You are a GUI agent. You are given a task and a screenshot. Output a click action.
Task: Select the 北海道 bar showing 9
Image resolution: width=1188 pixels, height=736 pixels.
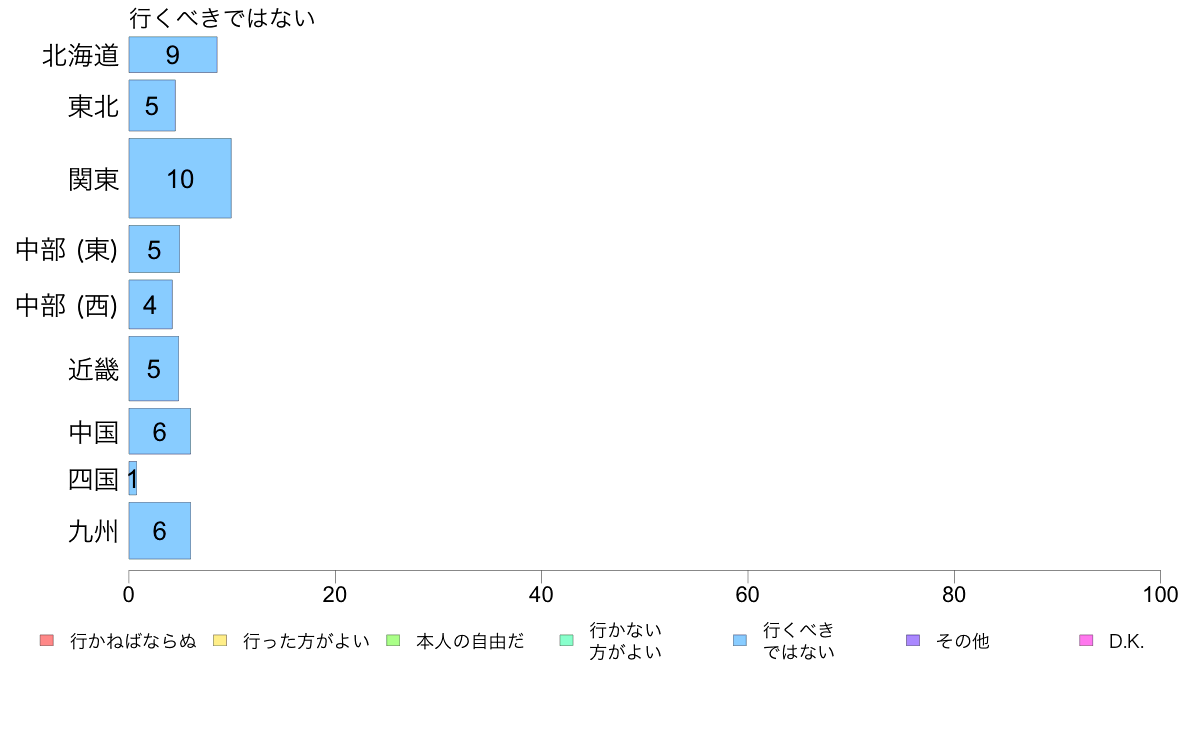(x=173, y=55)
